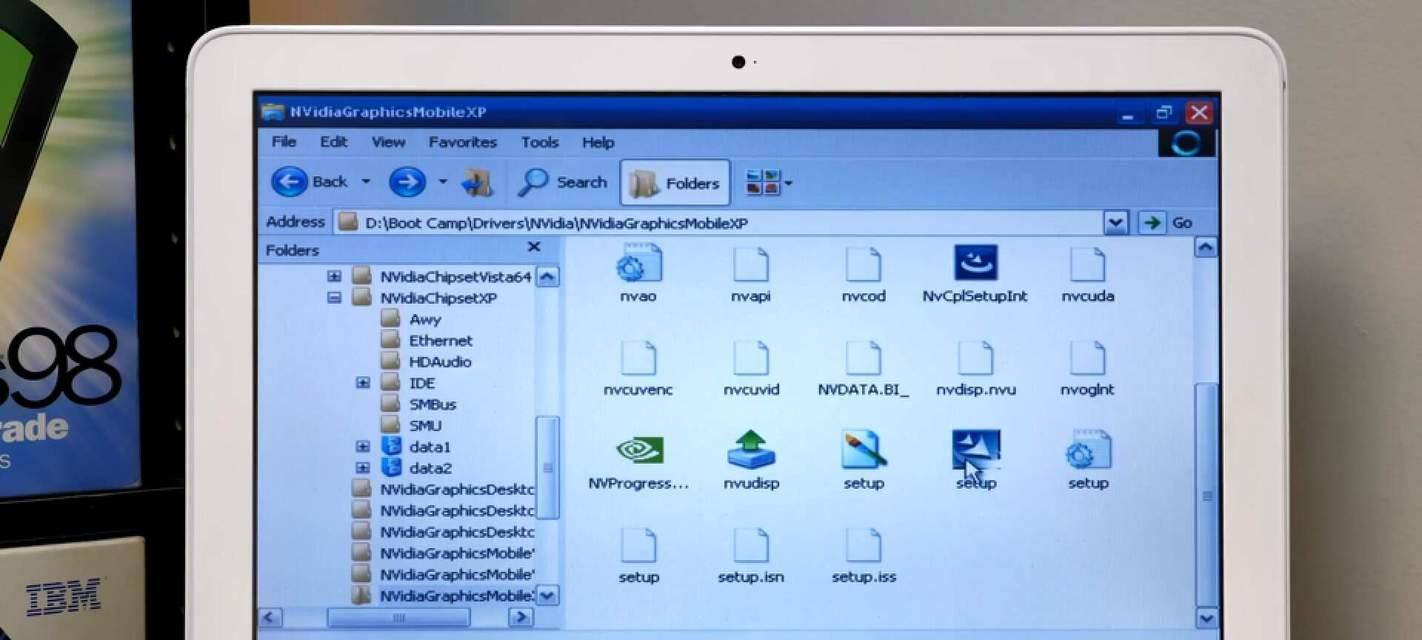
Task: Open the Search pane
Action: (x=563, y=182)
